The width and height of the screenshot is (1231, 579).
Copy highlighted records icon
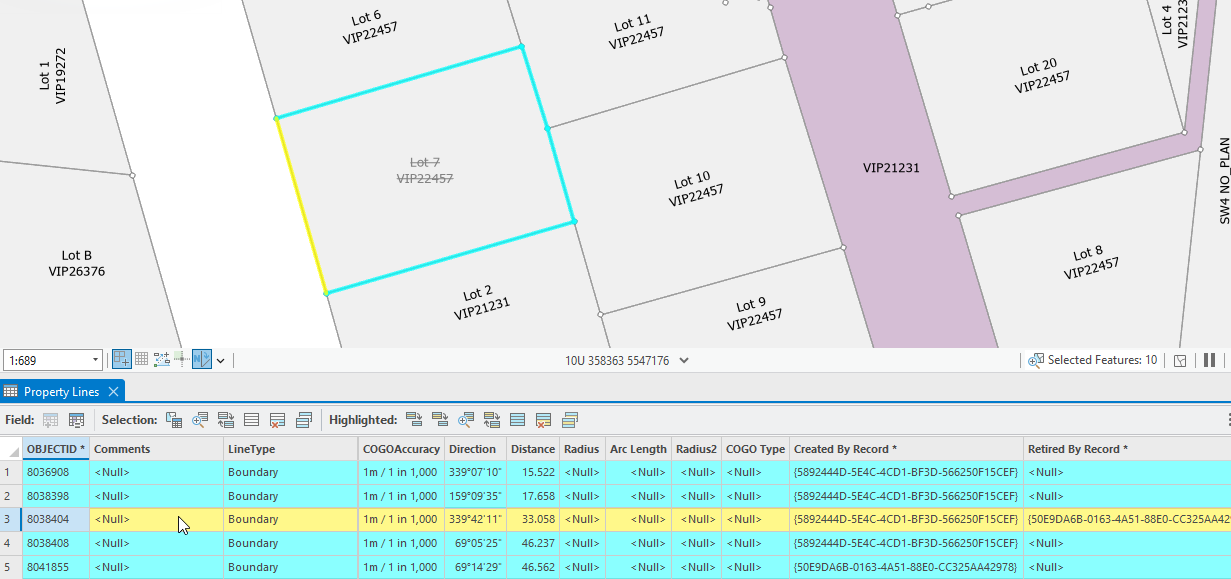coord(570,420)
